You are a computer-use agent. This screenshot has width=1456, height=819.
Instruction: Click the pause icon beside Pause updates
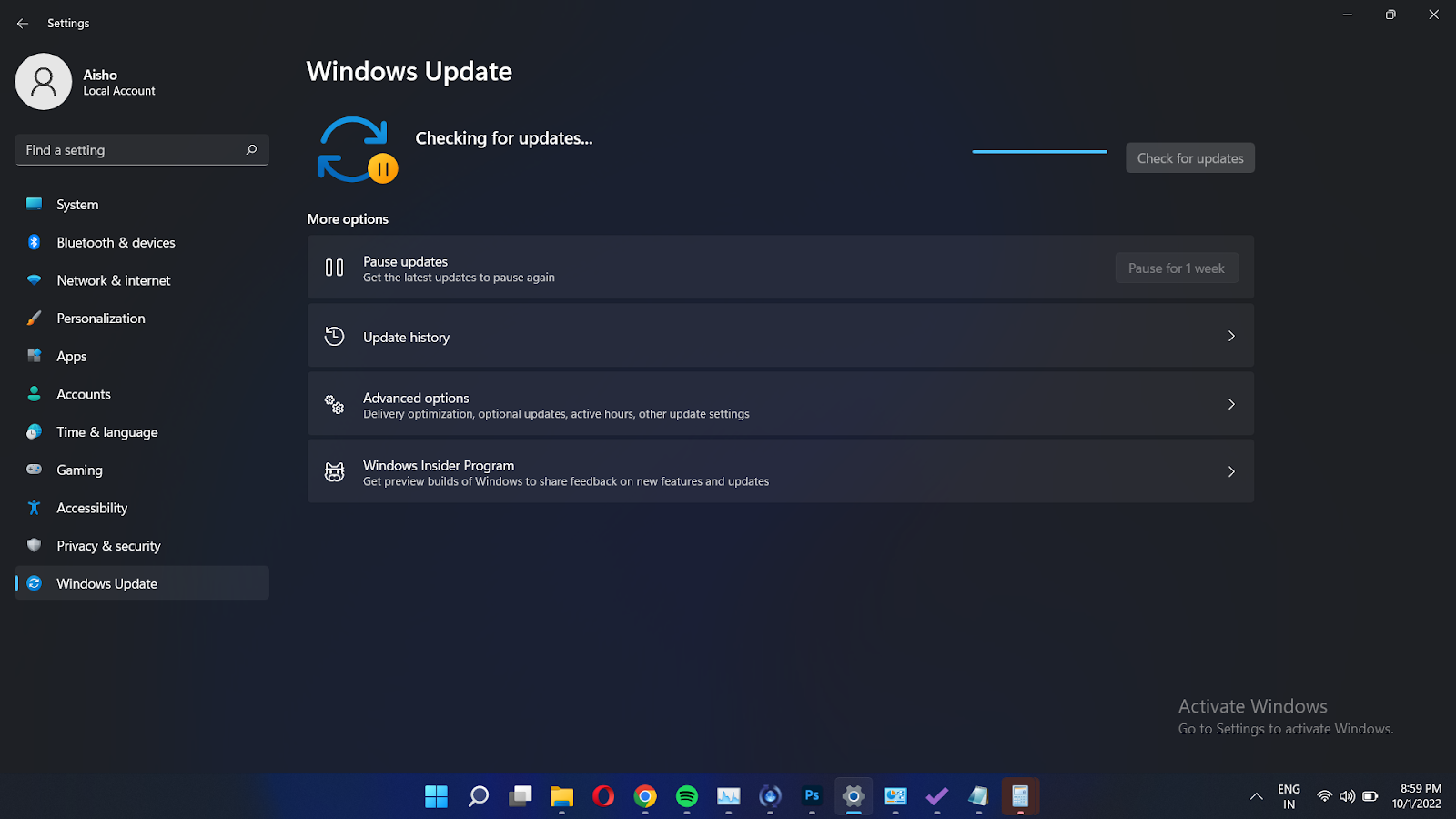[x=335, y=268]
